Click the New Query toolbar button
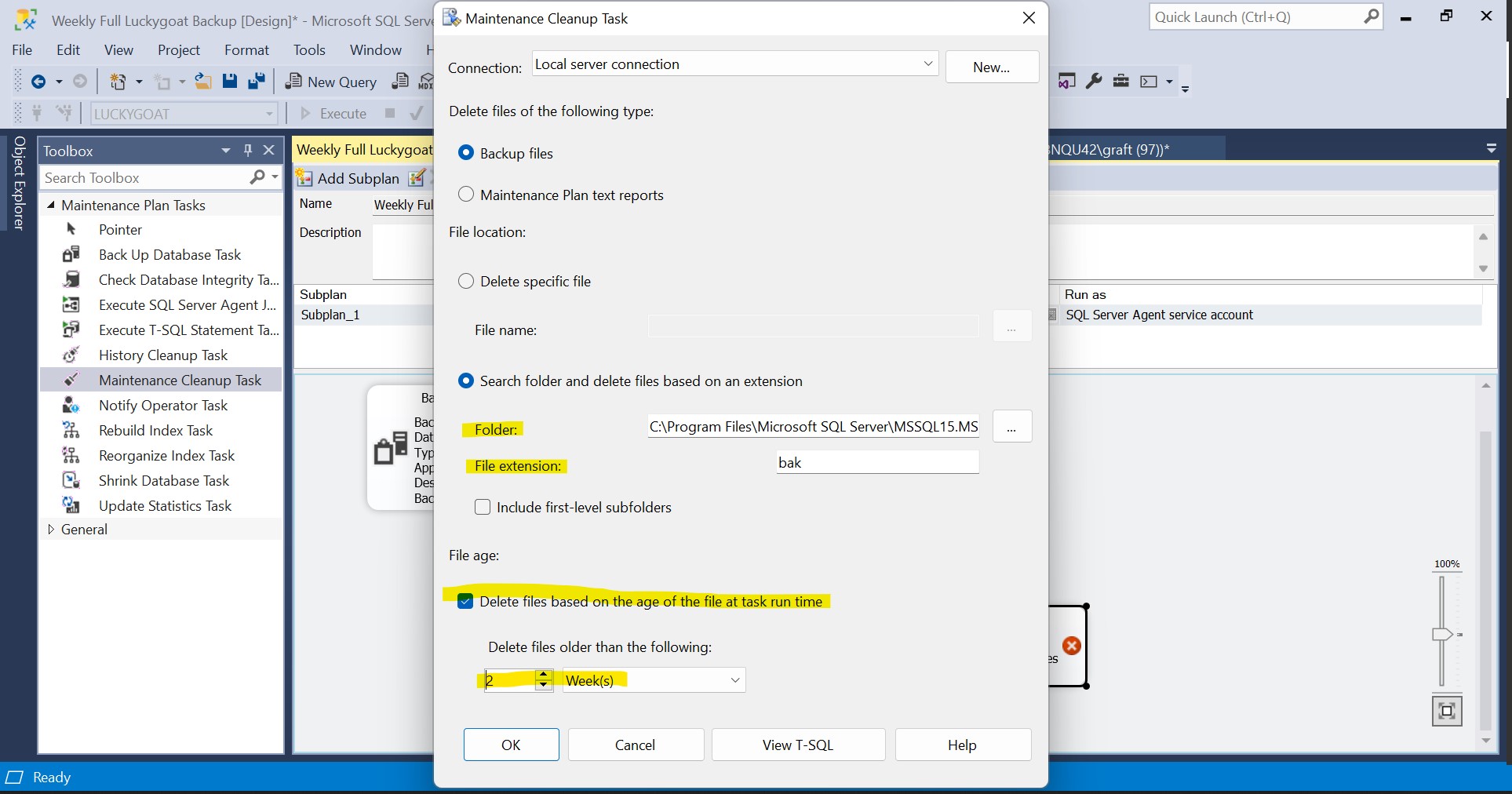 [331, 82]
